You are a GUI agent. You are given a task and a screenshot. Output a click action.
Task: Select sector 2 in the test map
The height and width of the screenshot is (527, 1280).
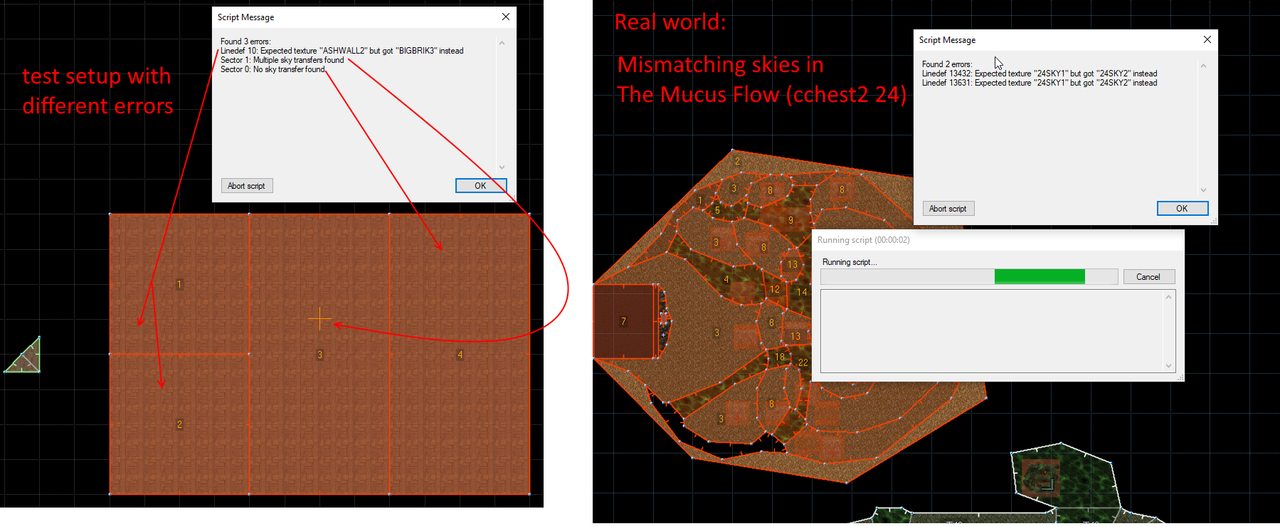tap(179, 424)
